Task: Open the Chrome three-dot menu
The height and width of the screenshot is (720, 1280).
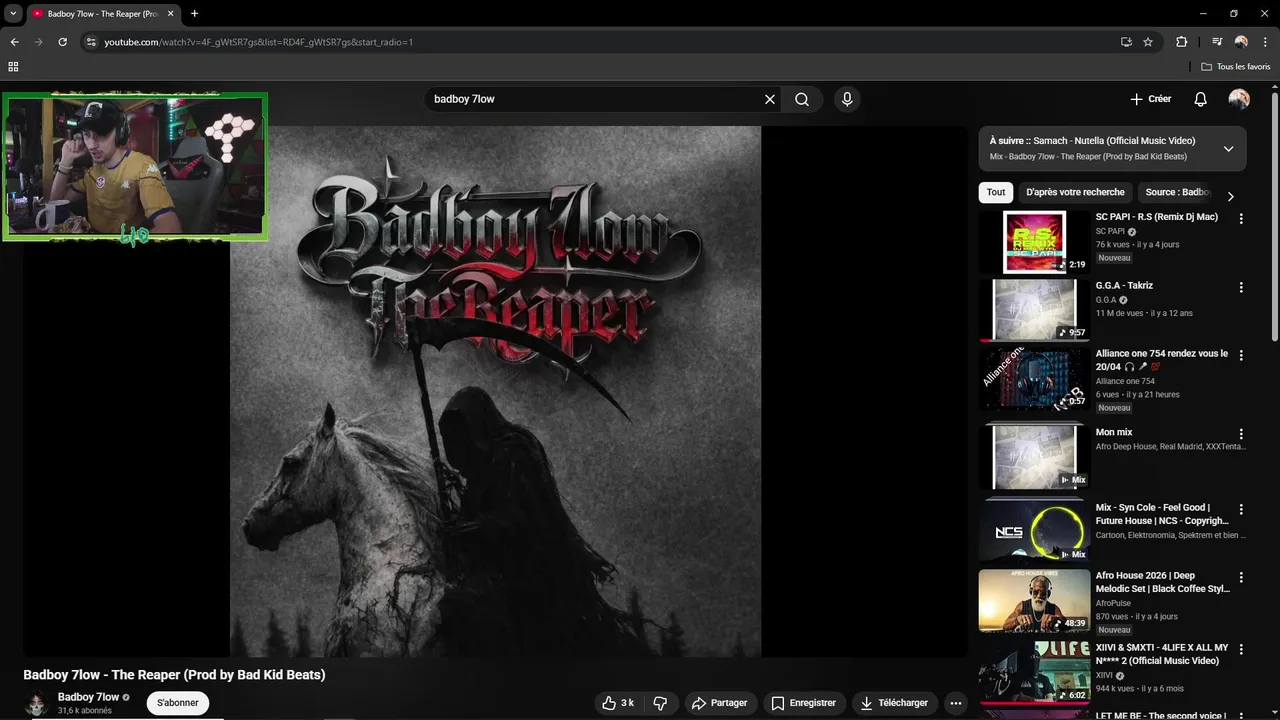Action: tap(1265, 42)
